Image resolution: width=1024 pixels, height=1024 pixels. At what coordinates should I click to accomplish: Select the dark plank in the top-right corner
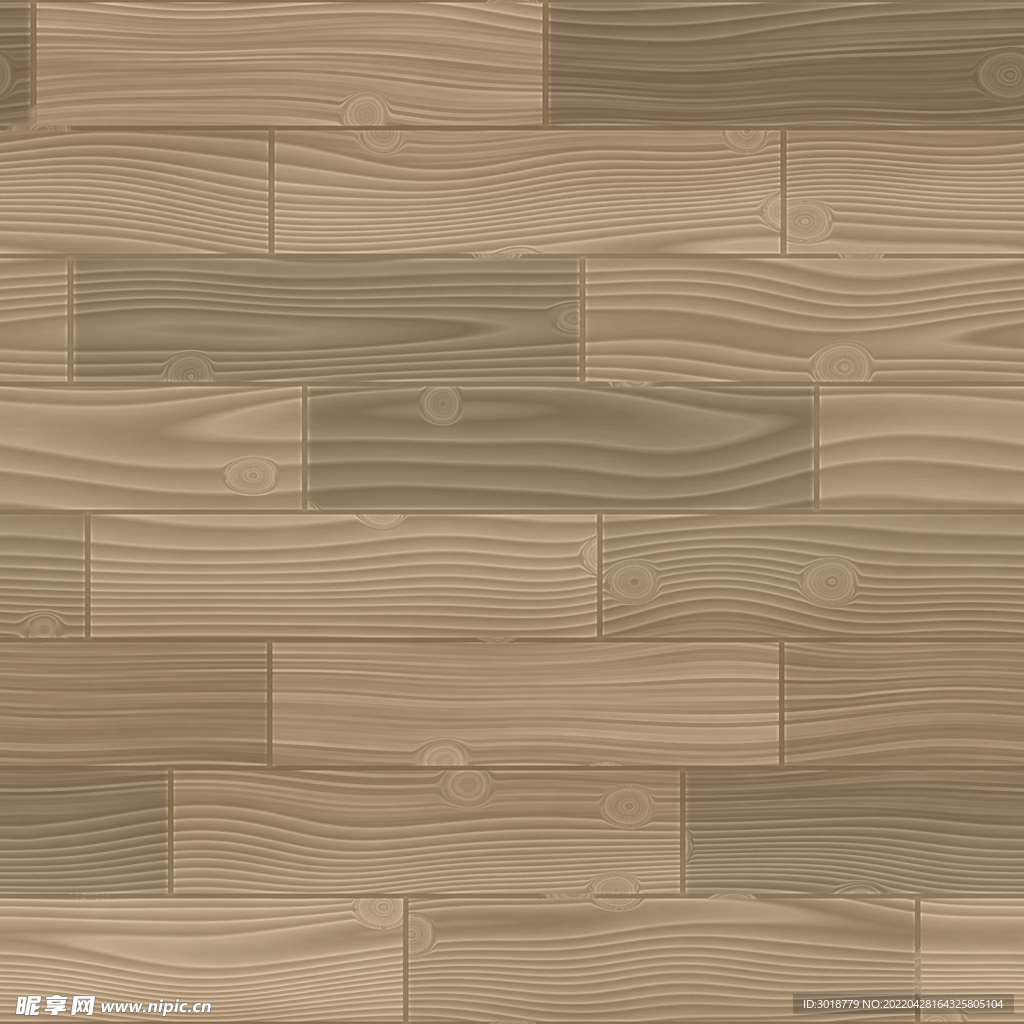tap(785, 62)
